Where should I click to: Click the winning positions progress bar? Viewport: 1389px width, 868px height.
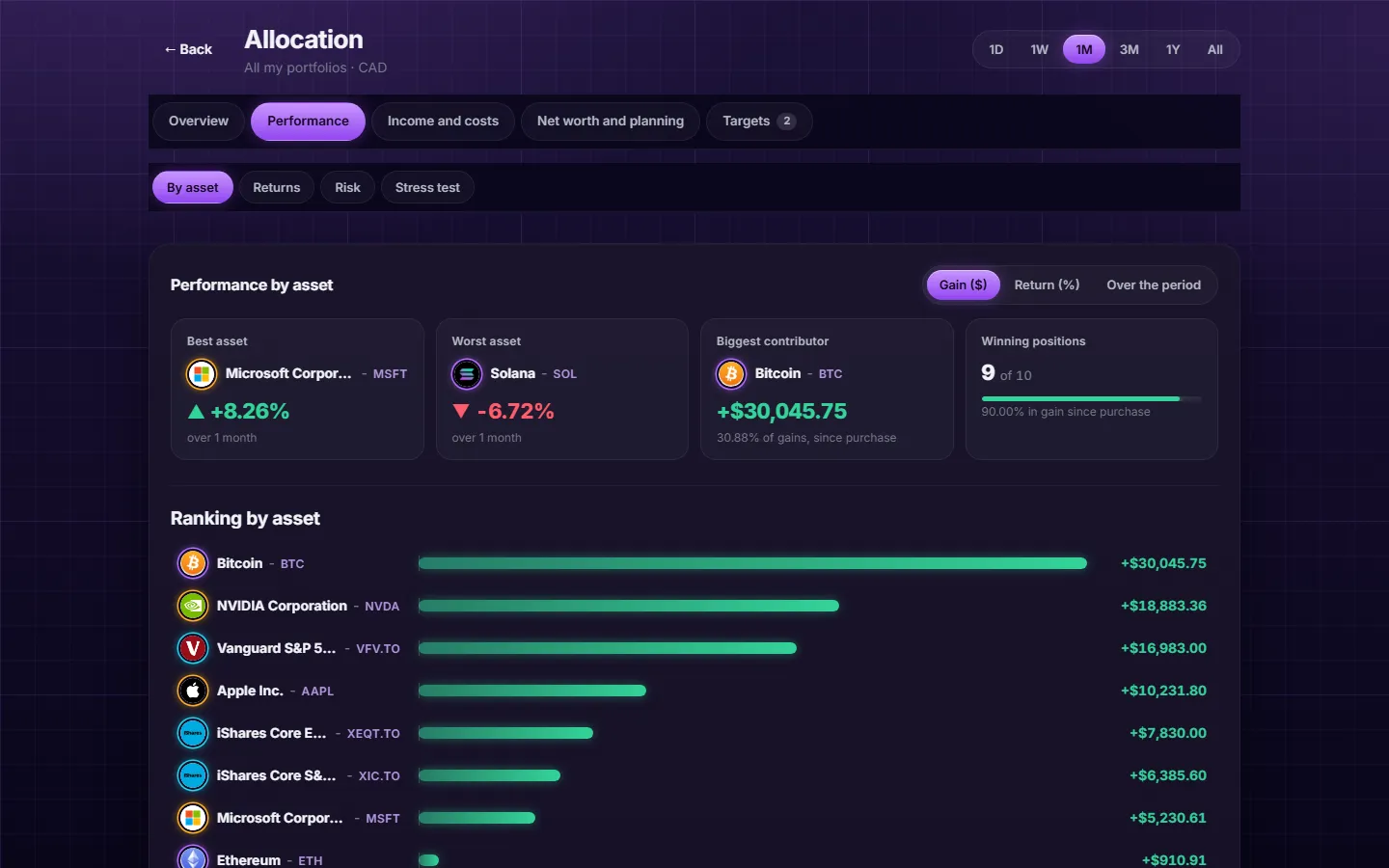[1091, 398]
